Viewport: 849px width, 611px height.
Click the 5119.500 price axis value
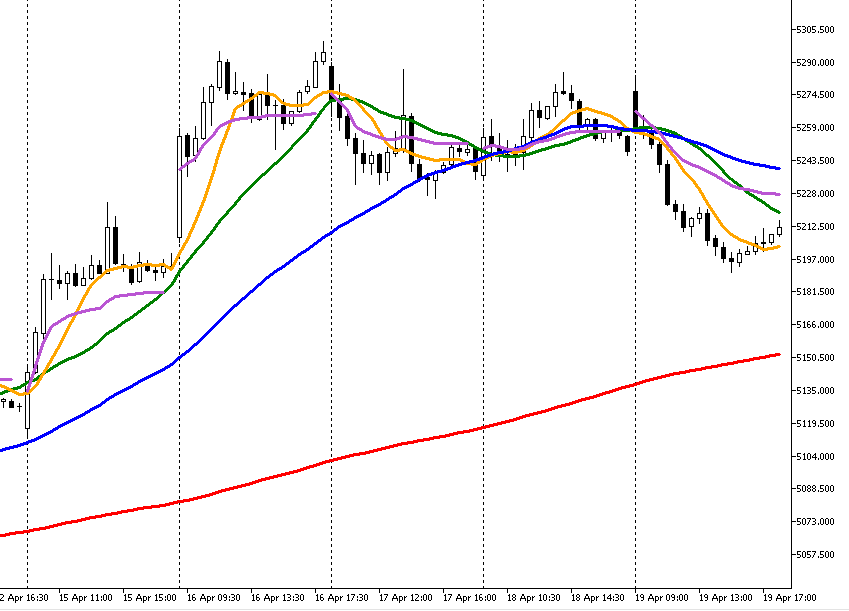click(x=815, y=424)
